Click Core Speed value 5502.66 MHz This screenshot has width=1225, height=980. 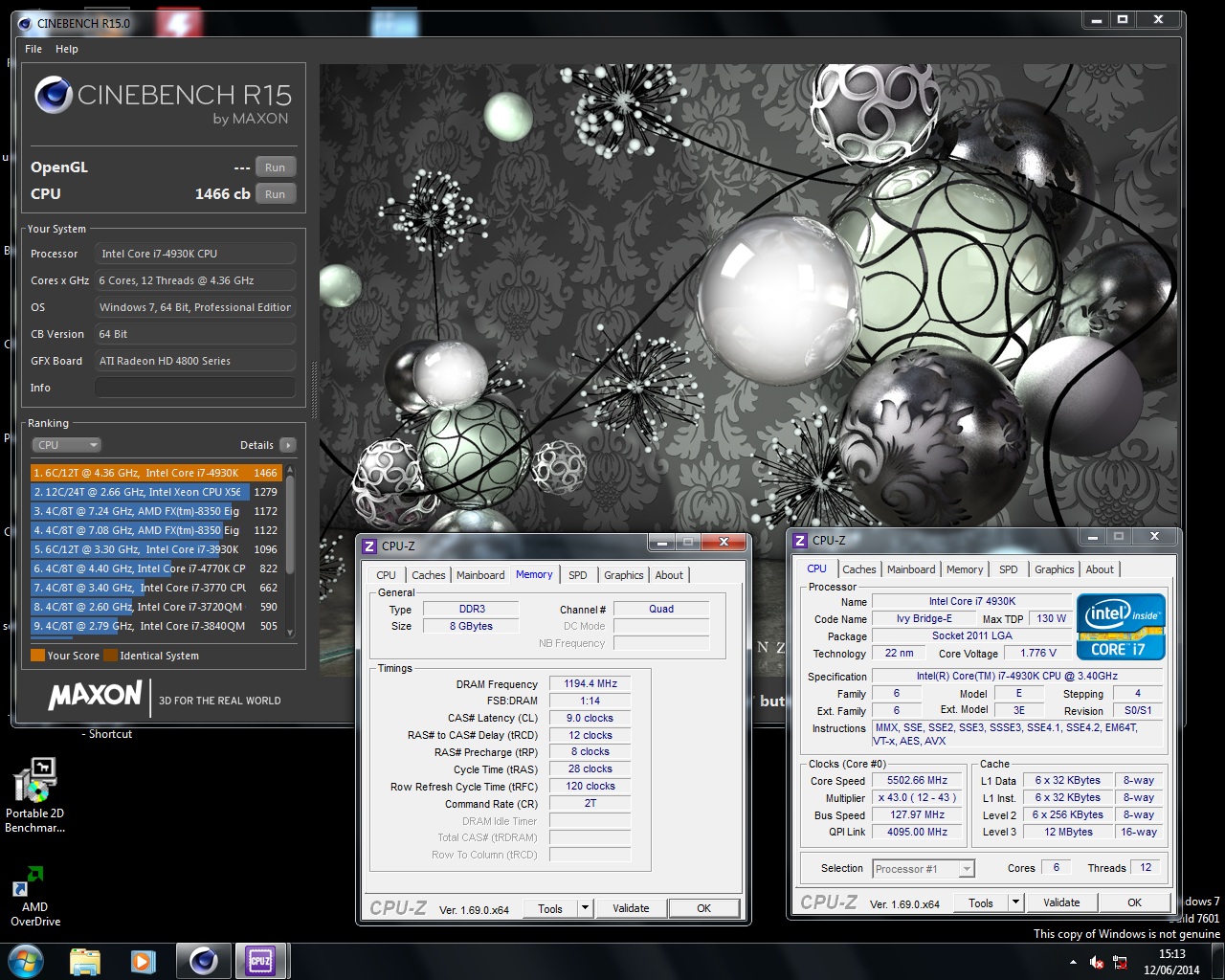tap(917, 781)
